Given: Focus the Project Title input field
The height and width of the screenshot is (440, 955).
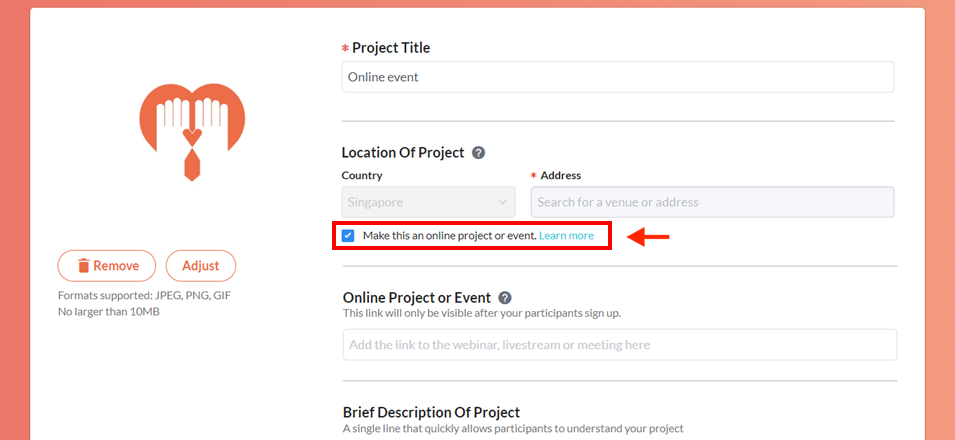Looking at the screenshot, I should click(618, 77).
